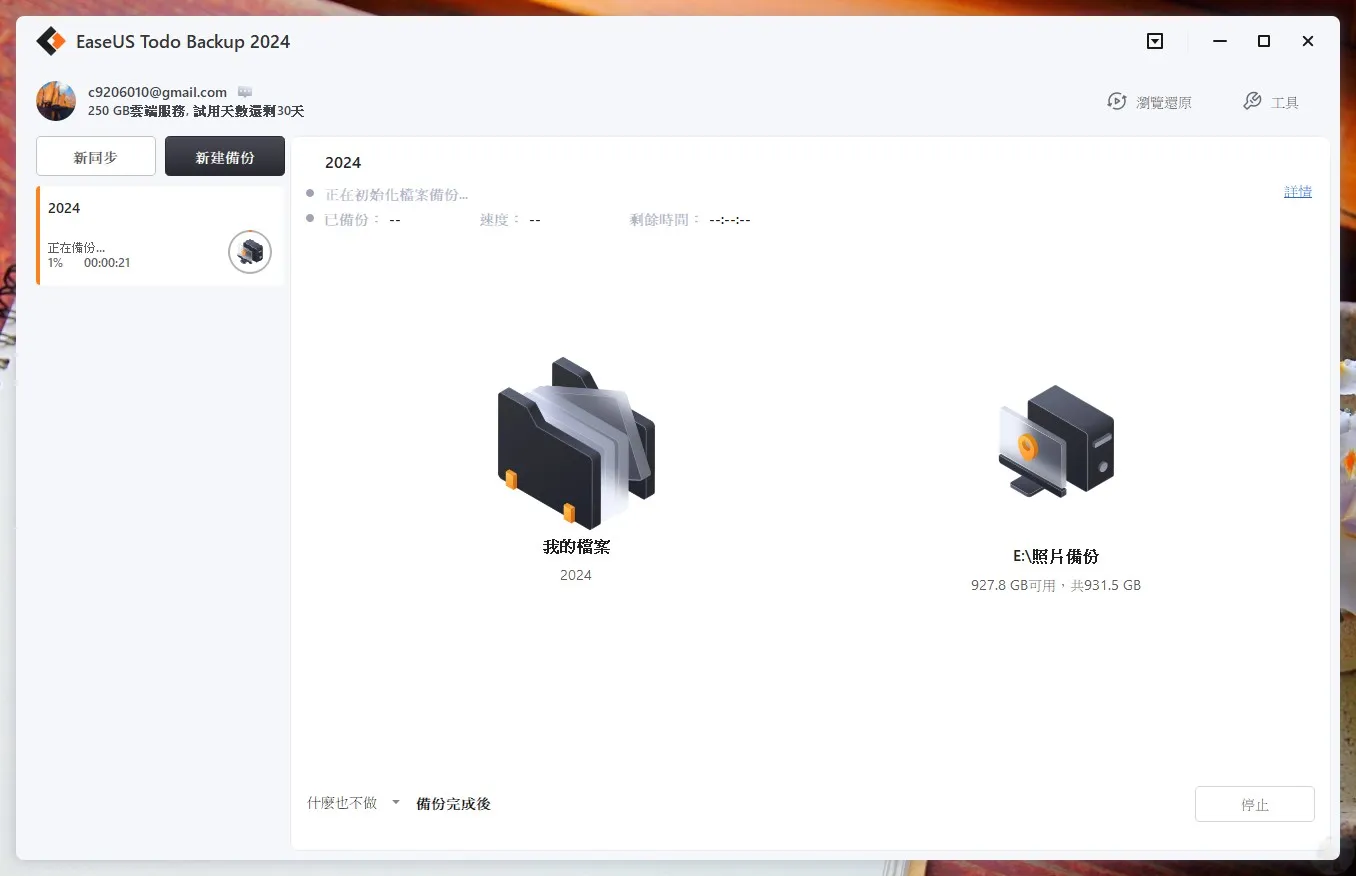Click the message icon beside the email address
This screenshot has height=876, width=1356.
(x=245, y=92)
